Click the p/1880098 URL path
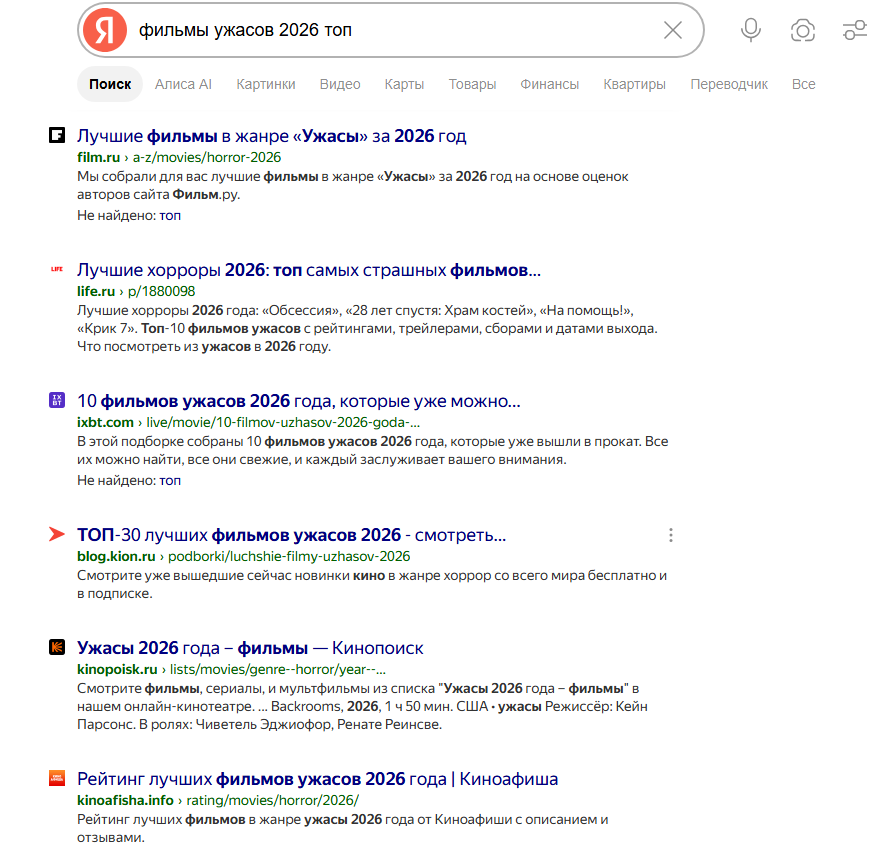 pyautogui.click(x=161, y=292)
